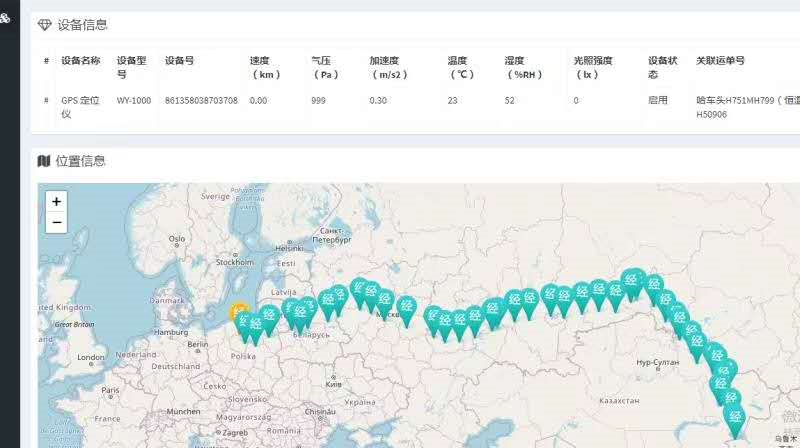Image resolution: width=800 pixels, height=448 pixels.
Task: Click the acceleration value 0.30
Action: click(378, 101)
